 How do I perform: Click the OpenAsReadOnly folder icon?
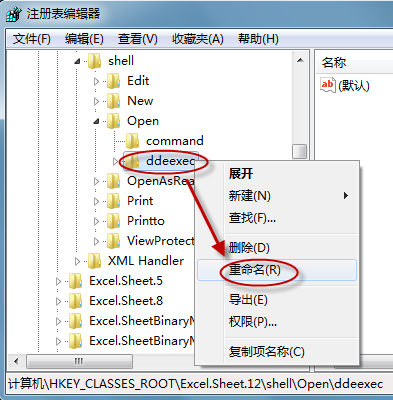[113, 181]
